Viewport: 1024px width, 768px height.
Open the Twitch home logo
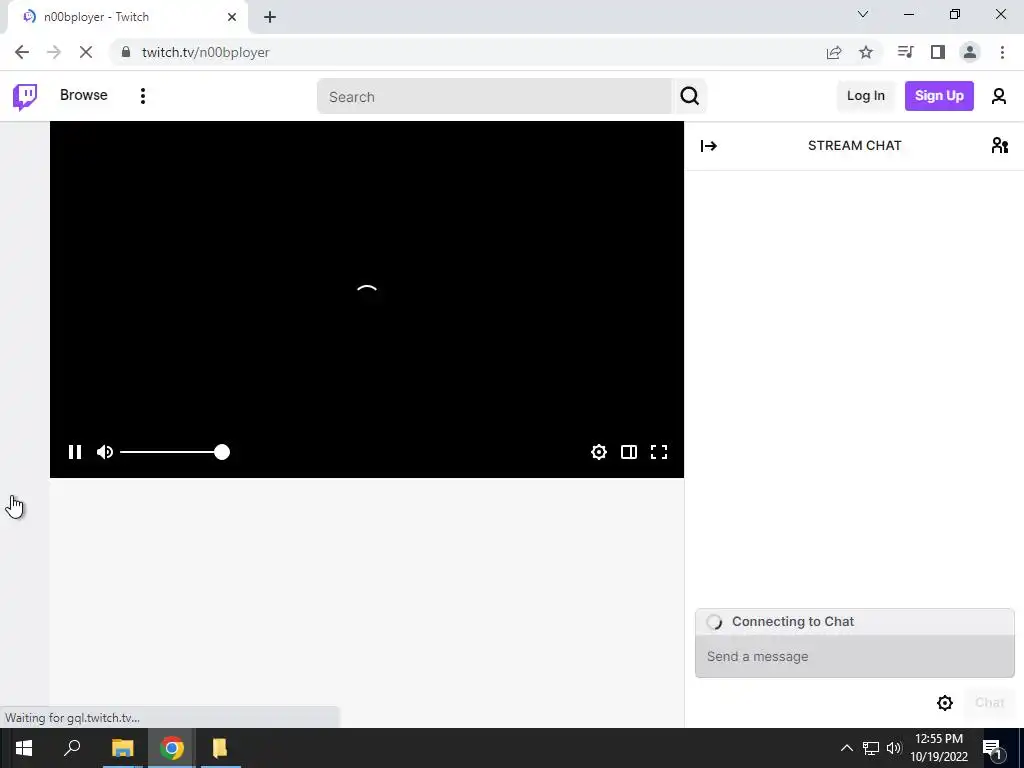point(25,97)
